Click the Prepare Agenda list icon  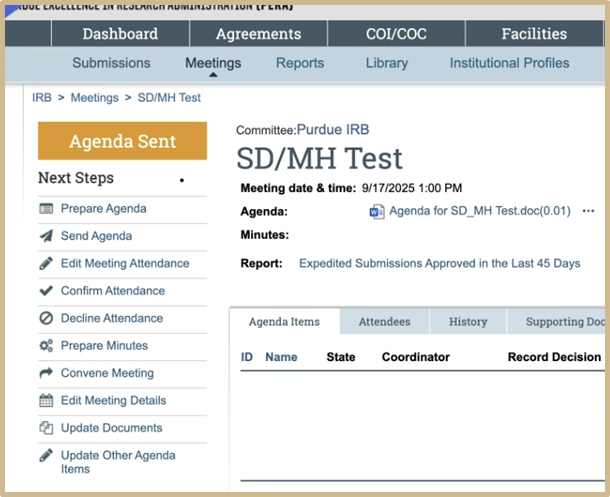coord(46,209)
